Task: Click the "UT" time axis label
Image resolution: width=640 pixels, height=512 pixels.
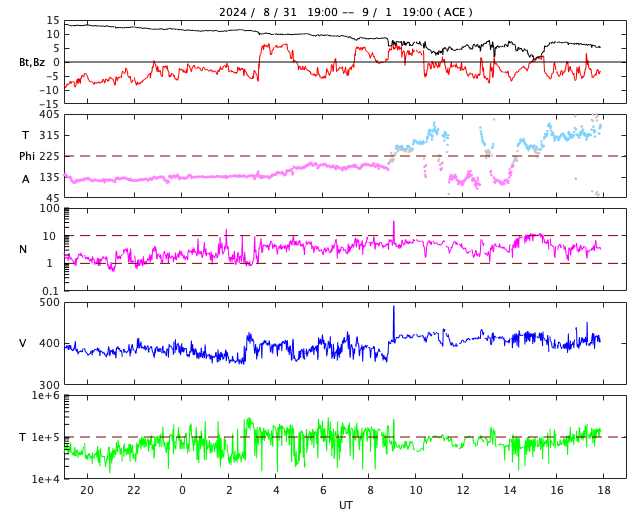Action: coord(345,505)
